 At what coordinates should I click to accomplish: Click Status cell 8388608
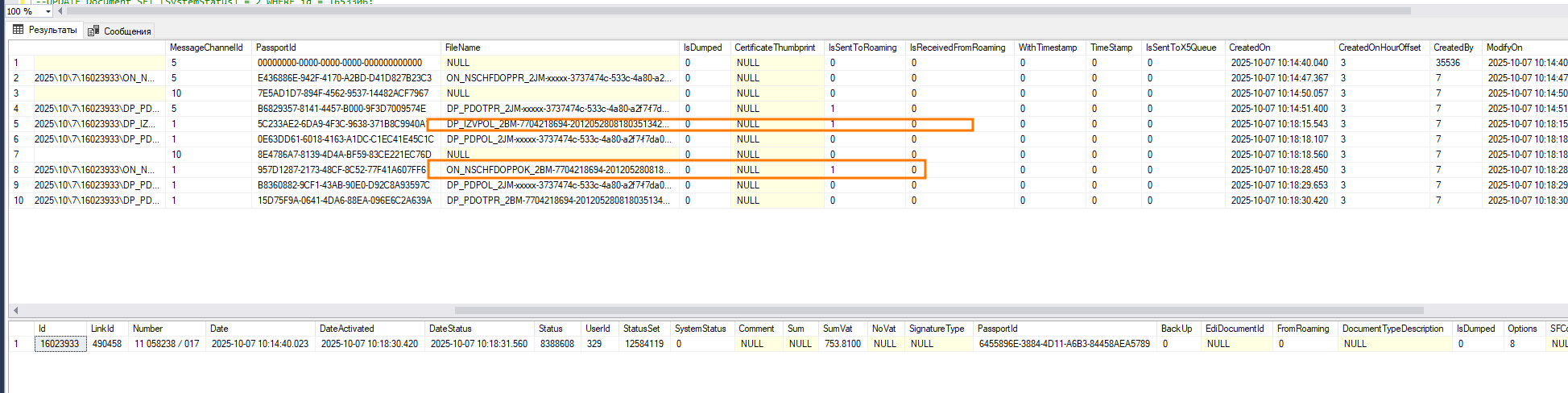point(558,344)
